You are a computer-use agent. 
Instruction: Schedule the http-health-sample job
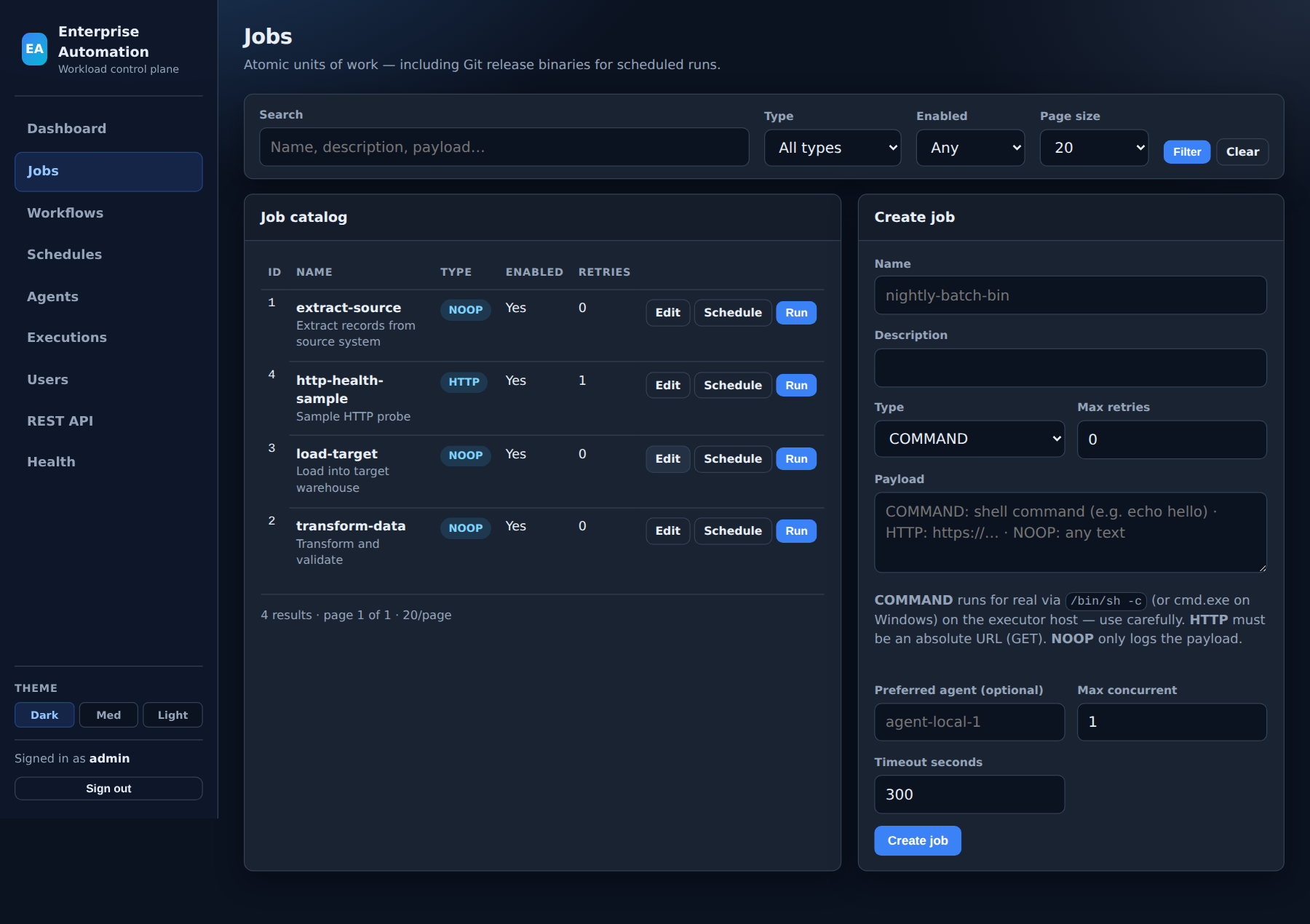coord(733,386)
